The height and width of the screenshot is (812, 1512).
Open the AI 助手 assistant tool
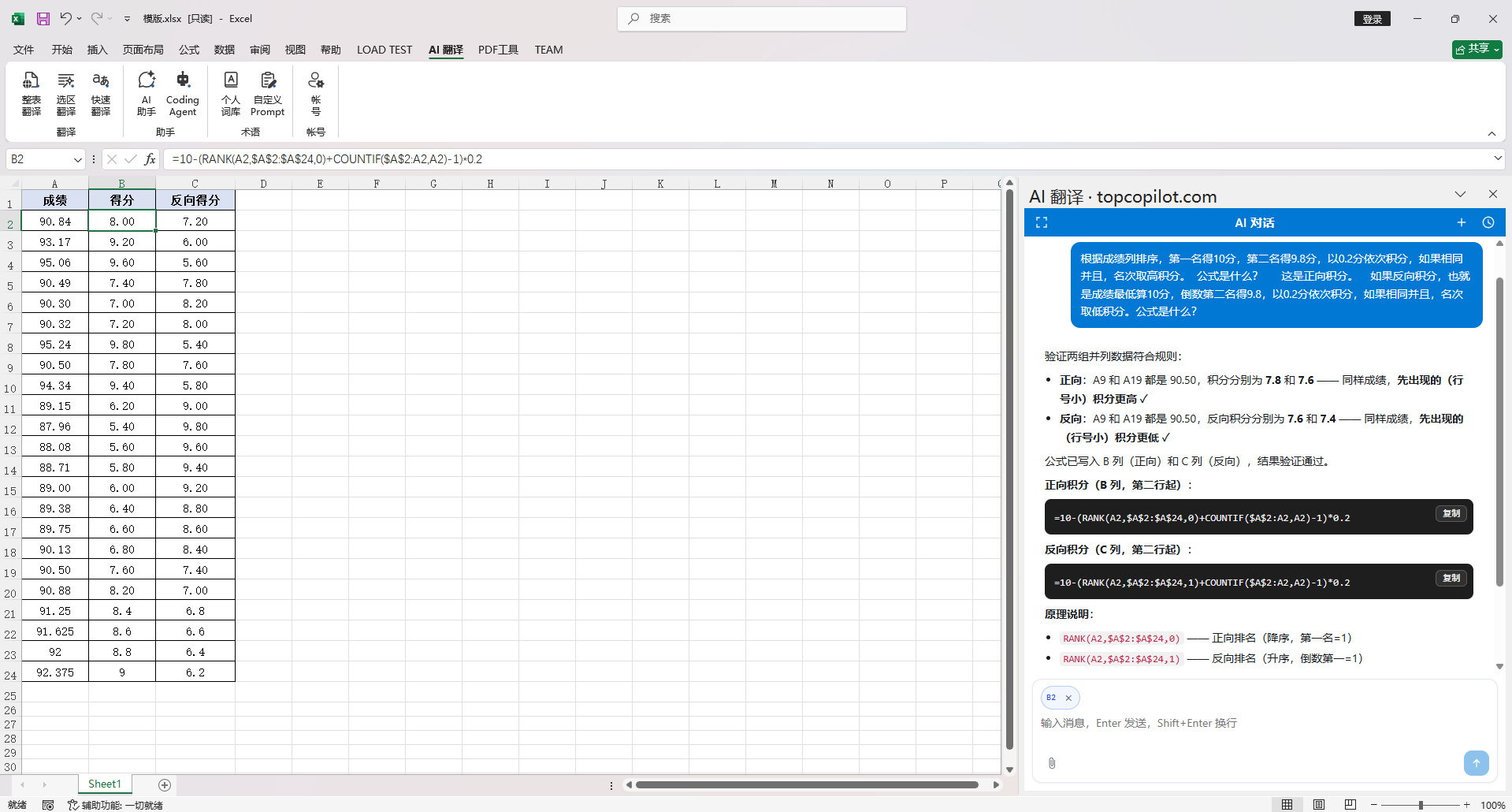[147, 94]
